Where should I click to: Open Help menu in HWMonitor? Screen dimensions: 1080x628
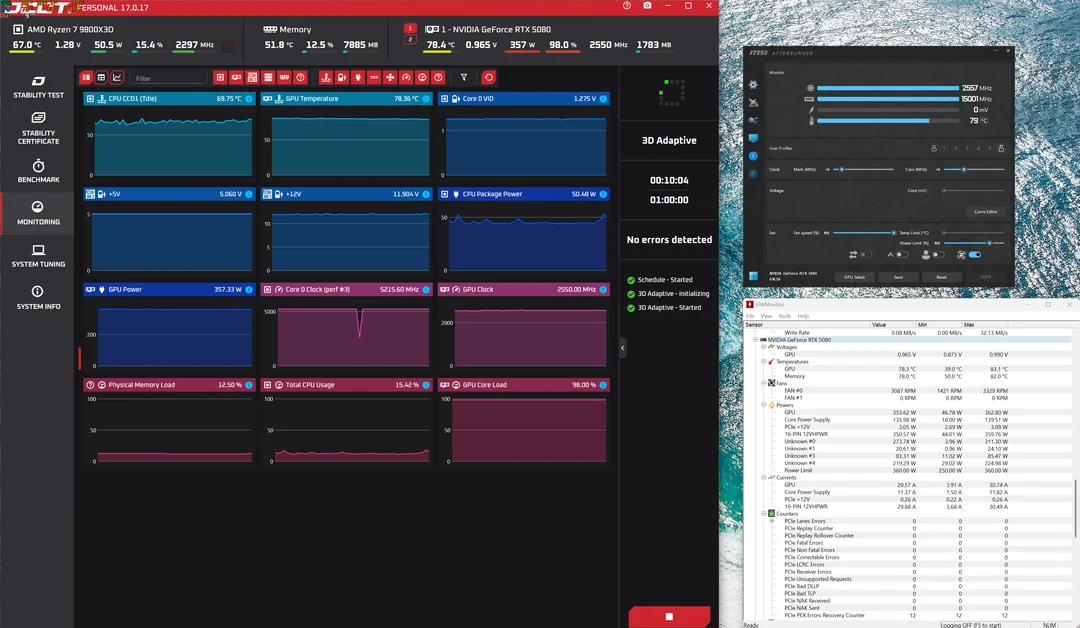pos(803,316)
